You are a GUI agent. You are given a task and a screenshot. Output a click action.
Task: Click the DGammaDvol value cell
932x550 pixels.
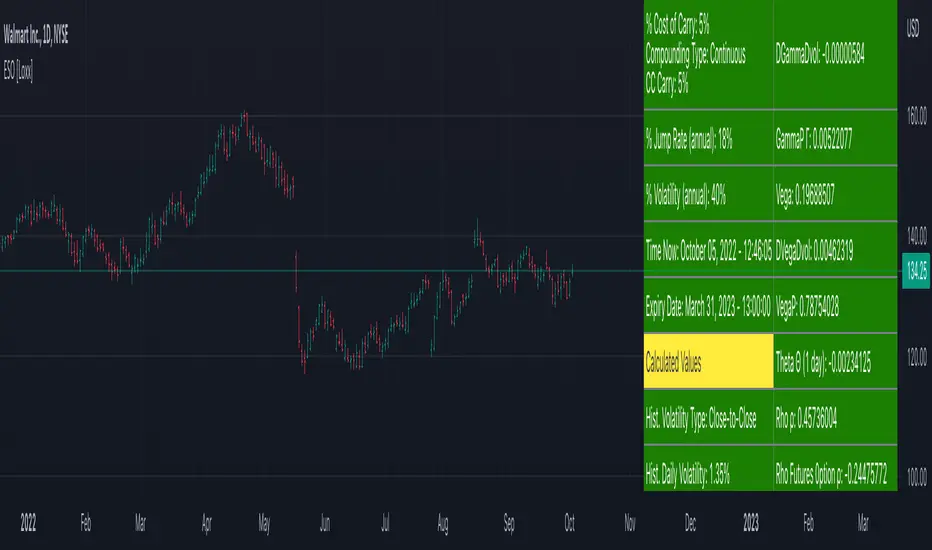point(835,54)
